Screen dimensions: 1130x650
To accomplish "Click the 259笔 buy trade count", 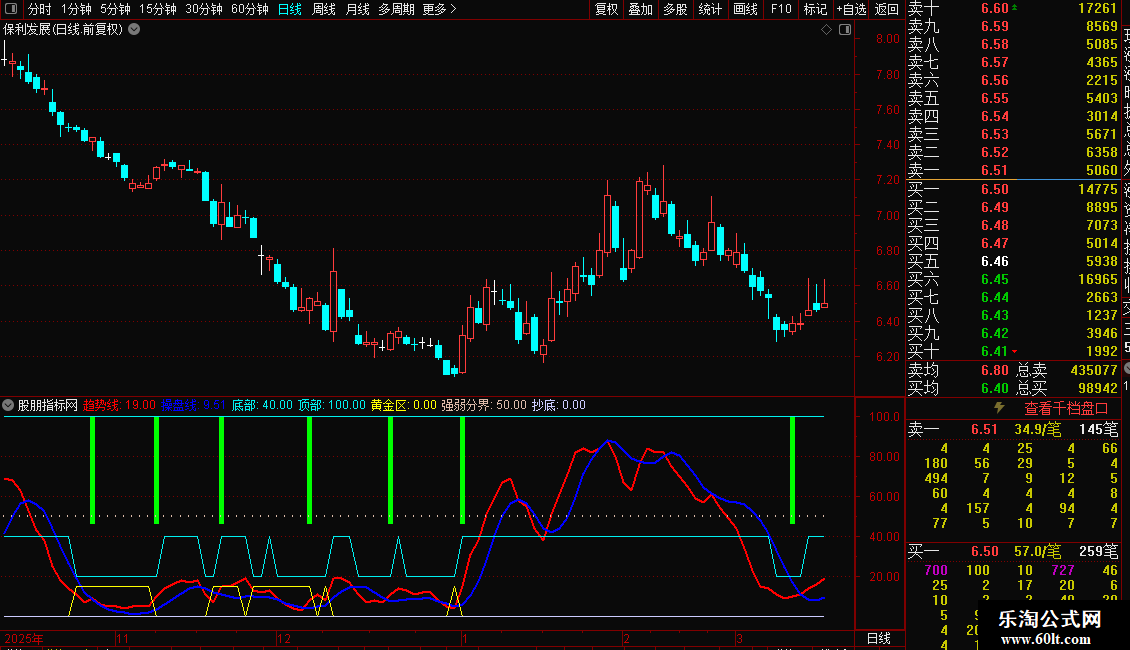I will [1098, 552].
